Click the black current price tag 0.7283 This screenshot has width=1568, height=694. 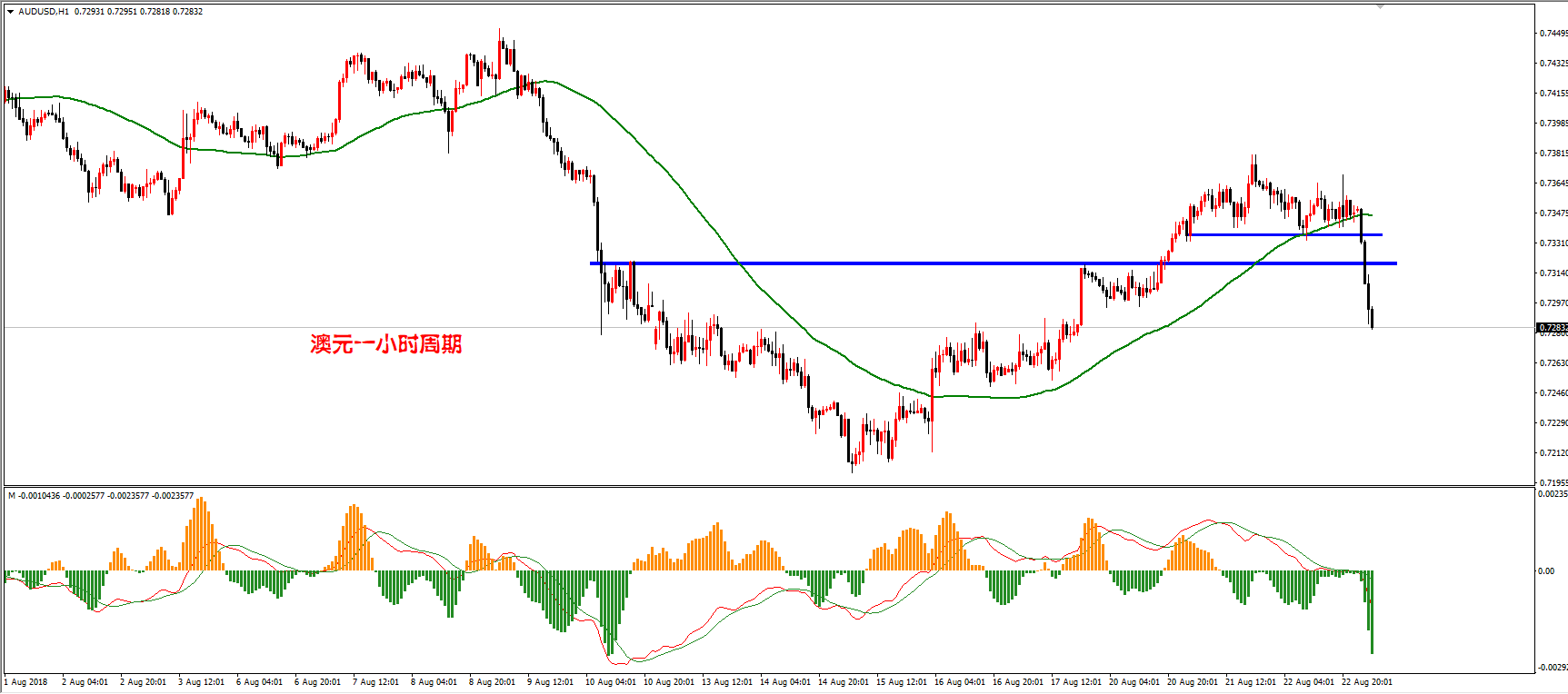1553,327
